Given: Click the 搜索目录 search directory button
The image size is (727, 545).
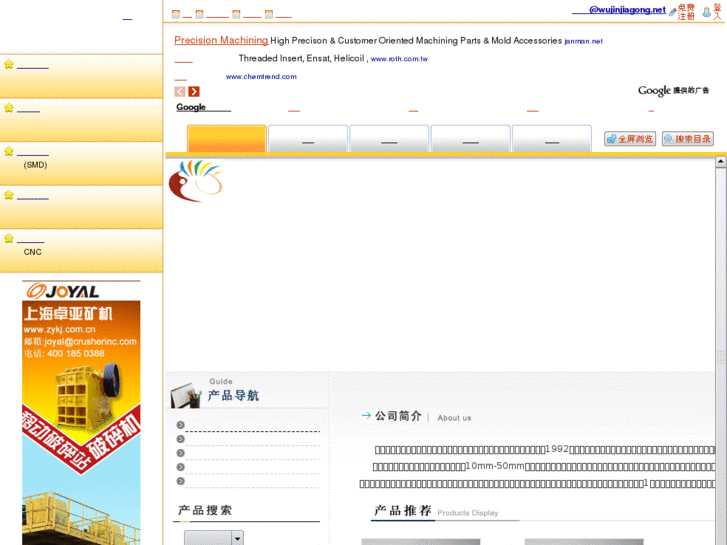Looking at the screenshot, I should 688,139.
